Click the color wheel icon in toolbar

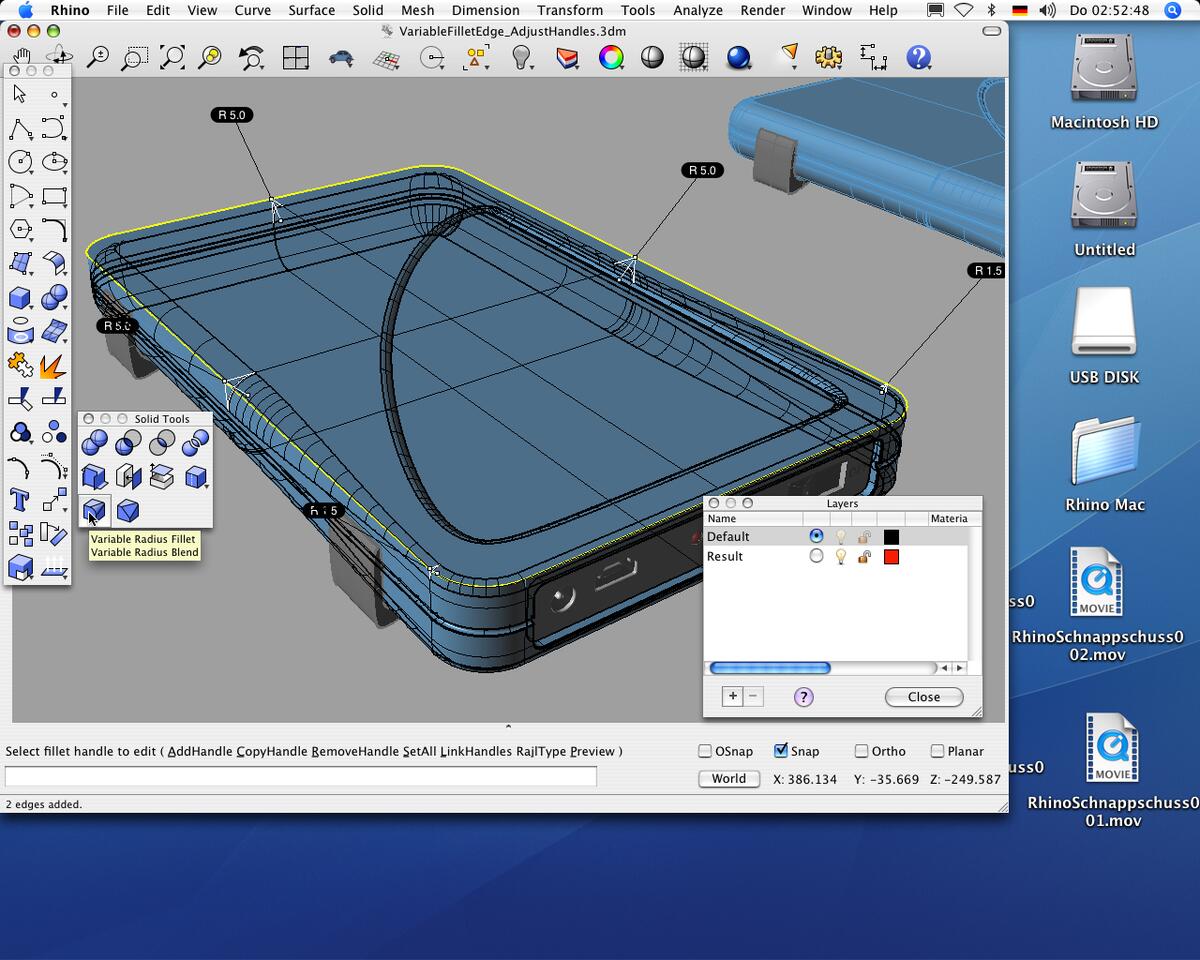tap(610, 57)
